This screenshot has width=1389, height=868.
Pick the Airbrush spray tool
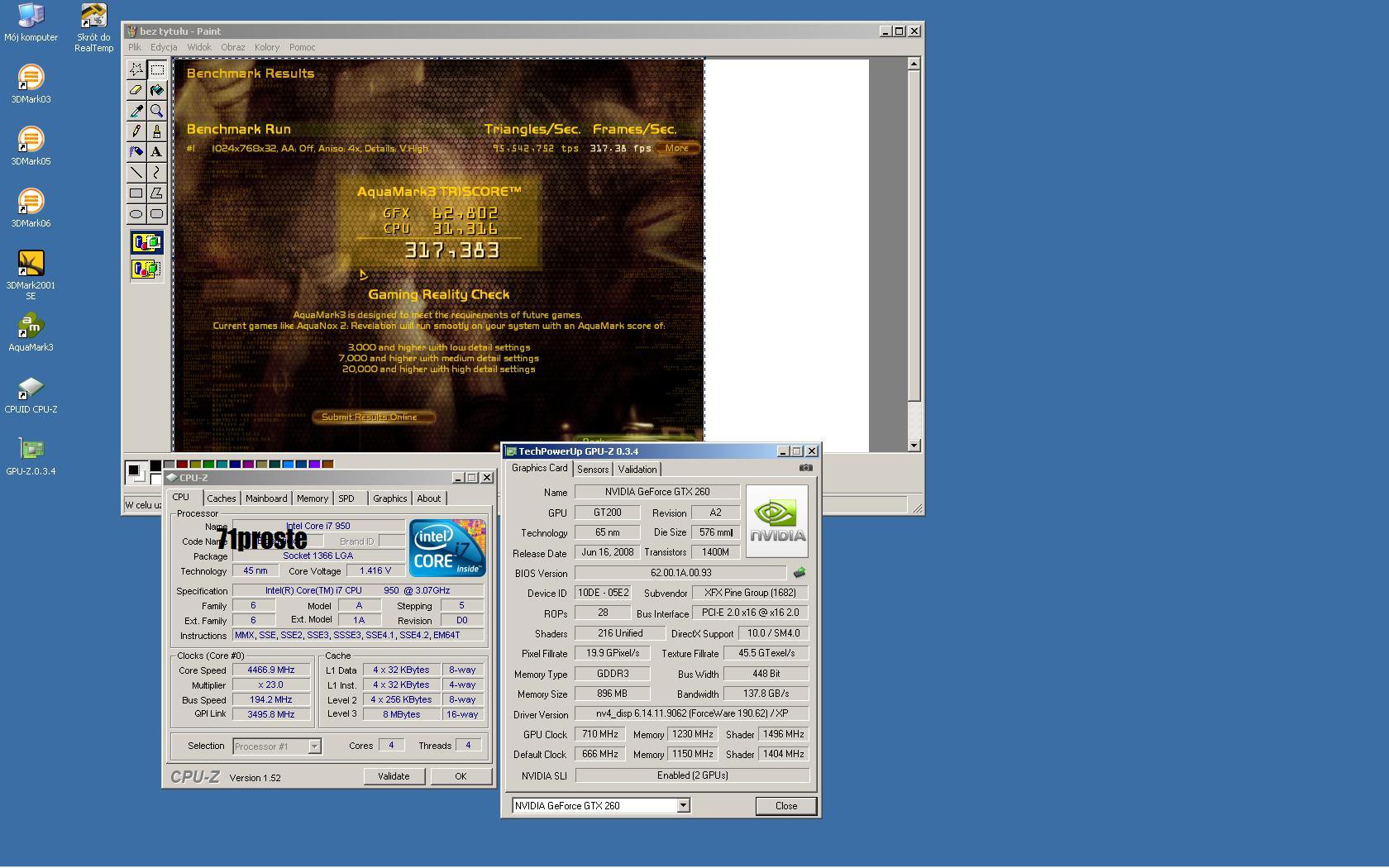[x=136, y=152]
